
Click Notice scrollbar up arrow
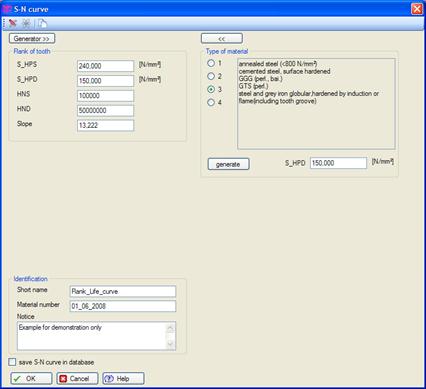pyautogui.click(x=170, y=328)
